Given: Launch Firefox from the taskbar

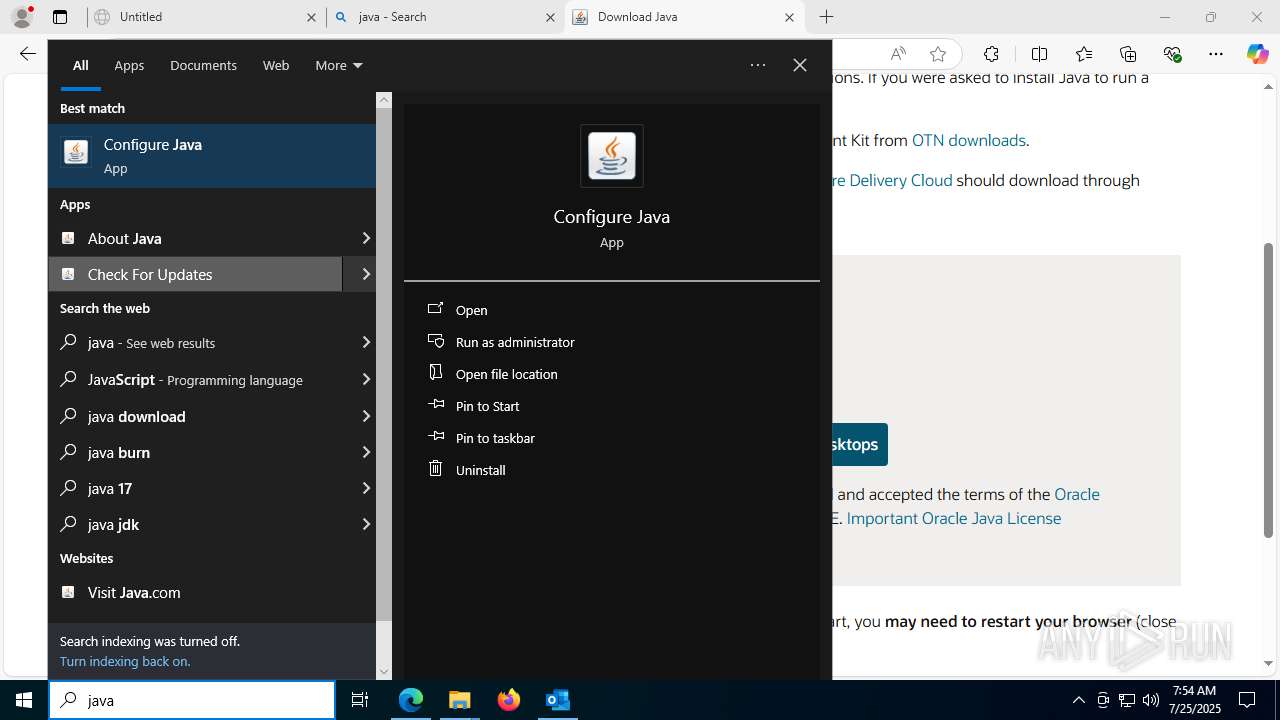Looking at the screenshot, I should pos(508,700).
